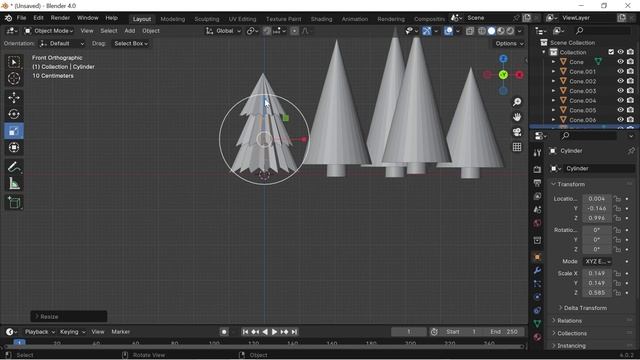The width and height of the screenshot is (640, 360).
Task: Hide Cone.005 in viewport
Action: pos(620,110)
